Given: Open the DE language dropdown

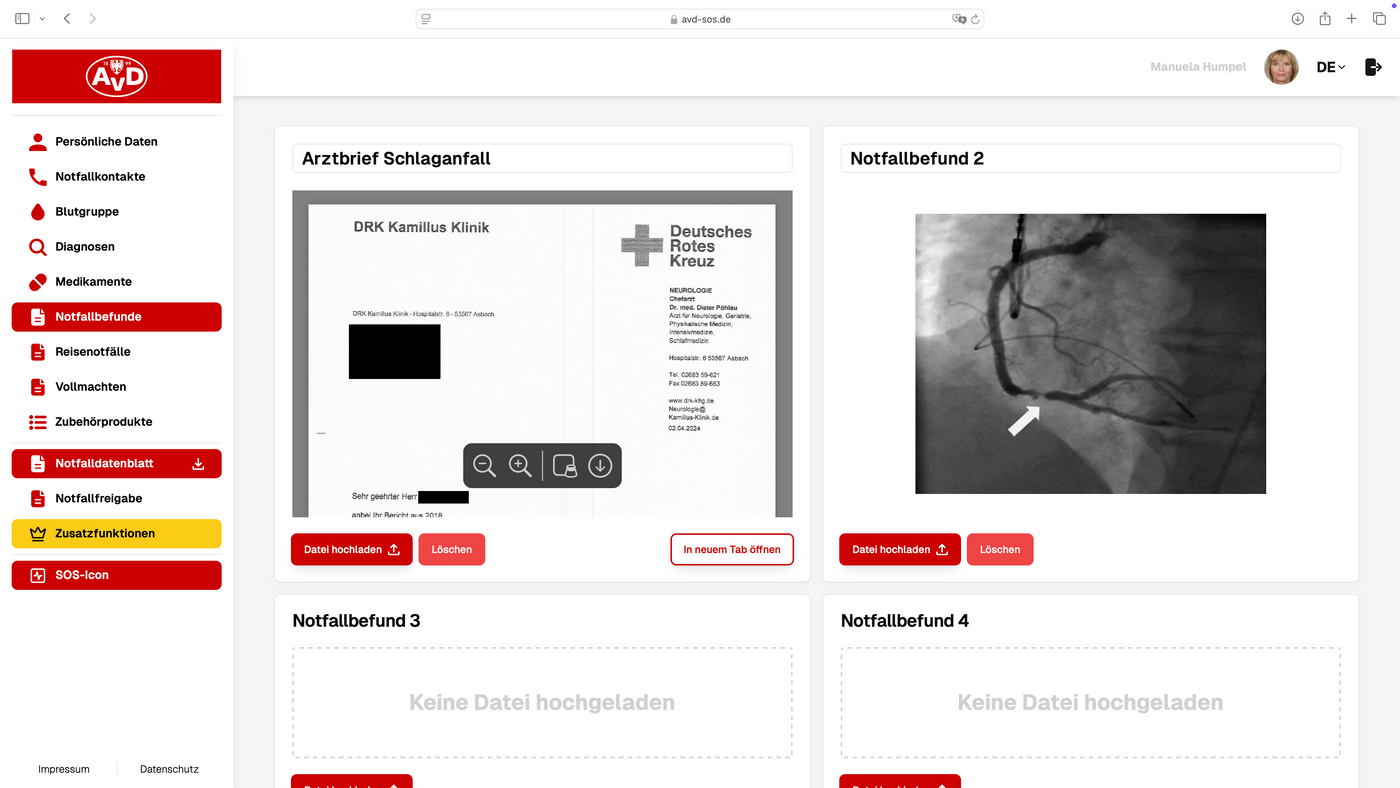Looking at the screenshot, I should (1331, 67).
